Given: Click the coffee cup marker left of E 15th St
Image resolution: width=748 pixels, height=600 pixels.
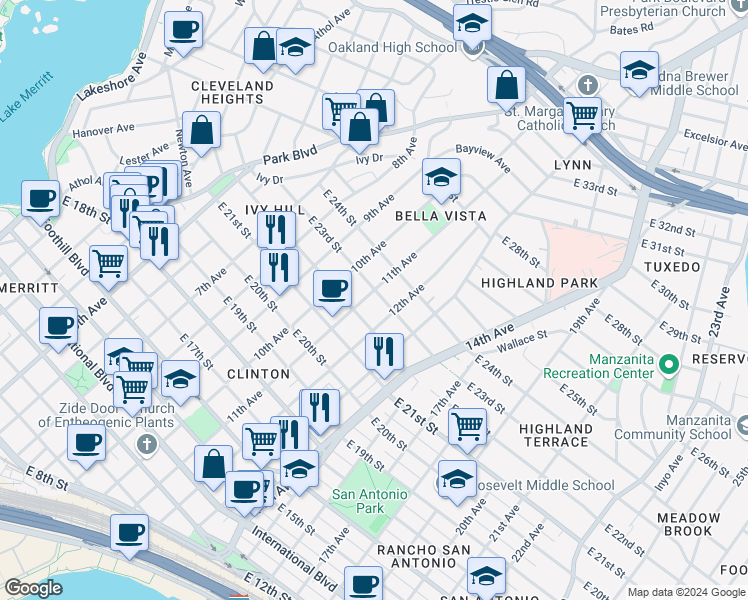Looking at the screenshot, I should coord(244,492).
